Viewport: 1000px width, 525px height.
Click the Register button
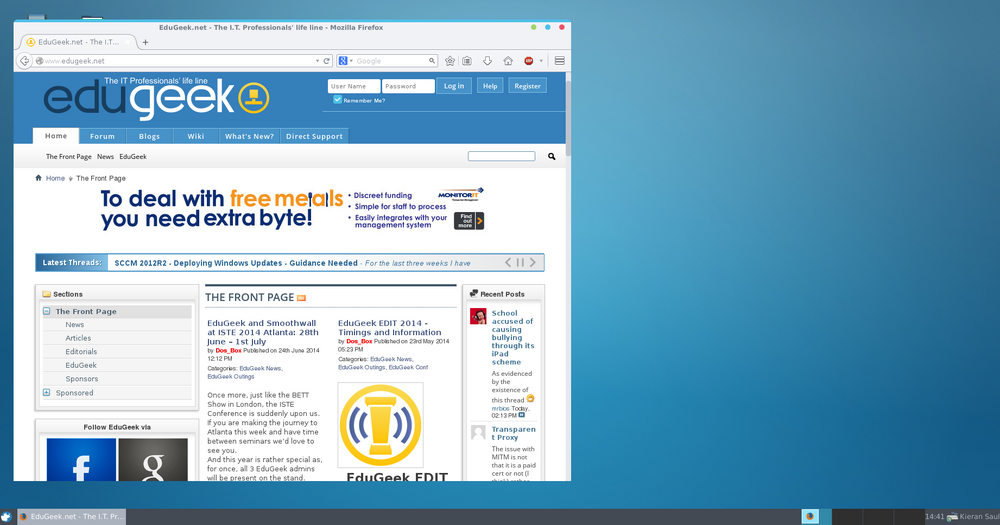(527, 86)
